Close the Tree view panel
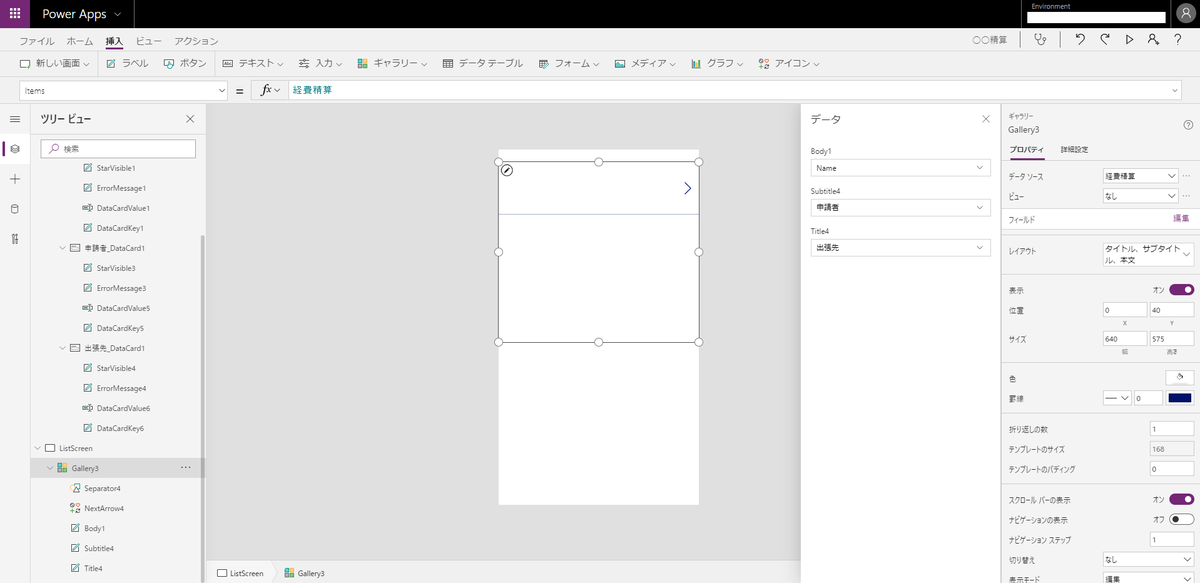Image resolution: width=1200 pixels, height=583 pixels. [x=190, y=119]
